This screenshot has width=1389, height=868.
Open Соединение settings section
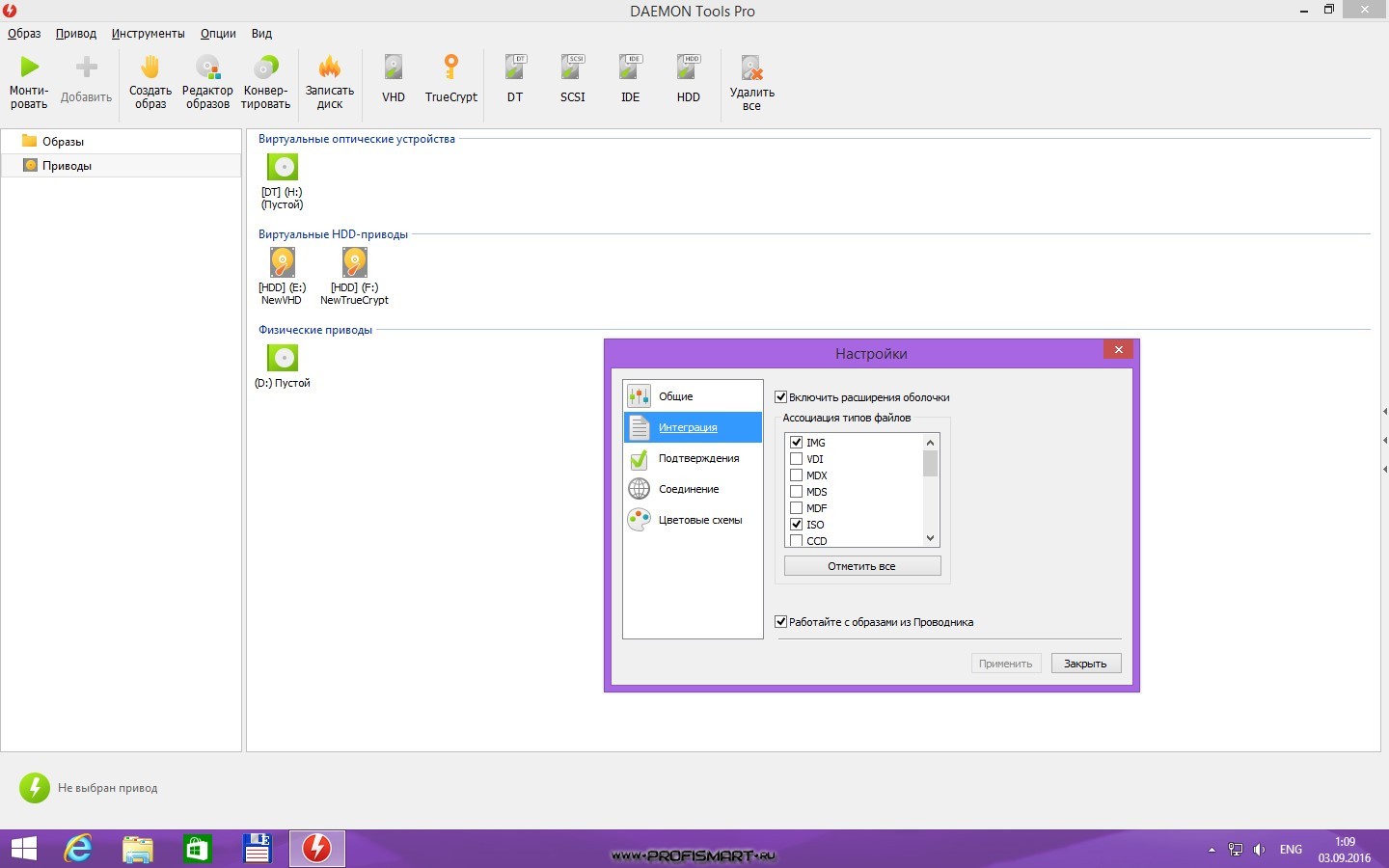pyautogui.click(x=693, y=489)
